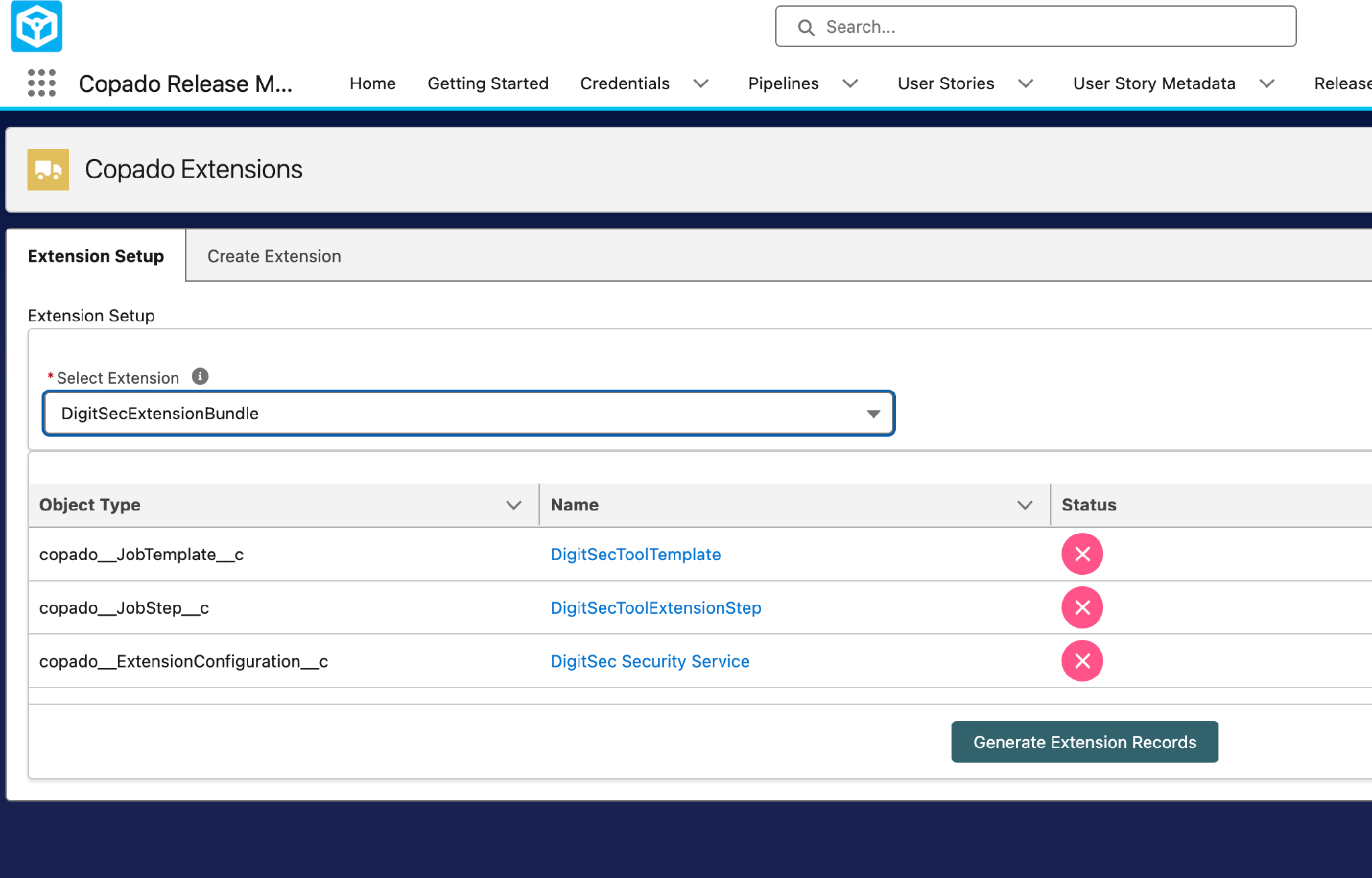The width and height of the screenshot is (1372, 878).
Task: Focus the global Search field
Action: 1035,27
